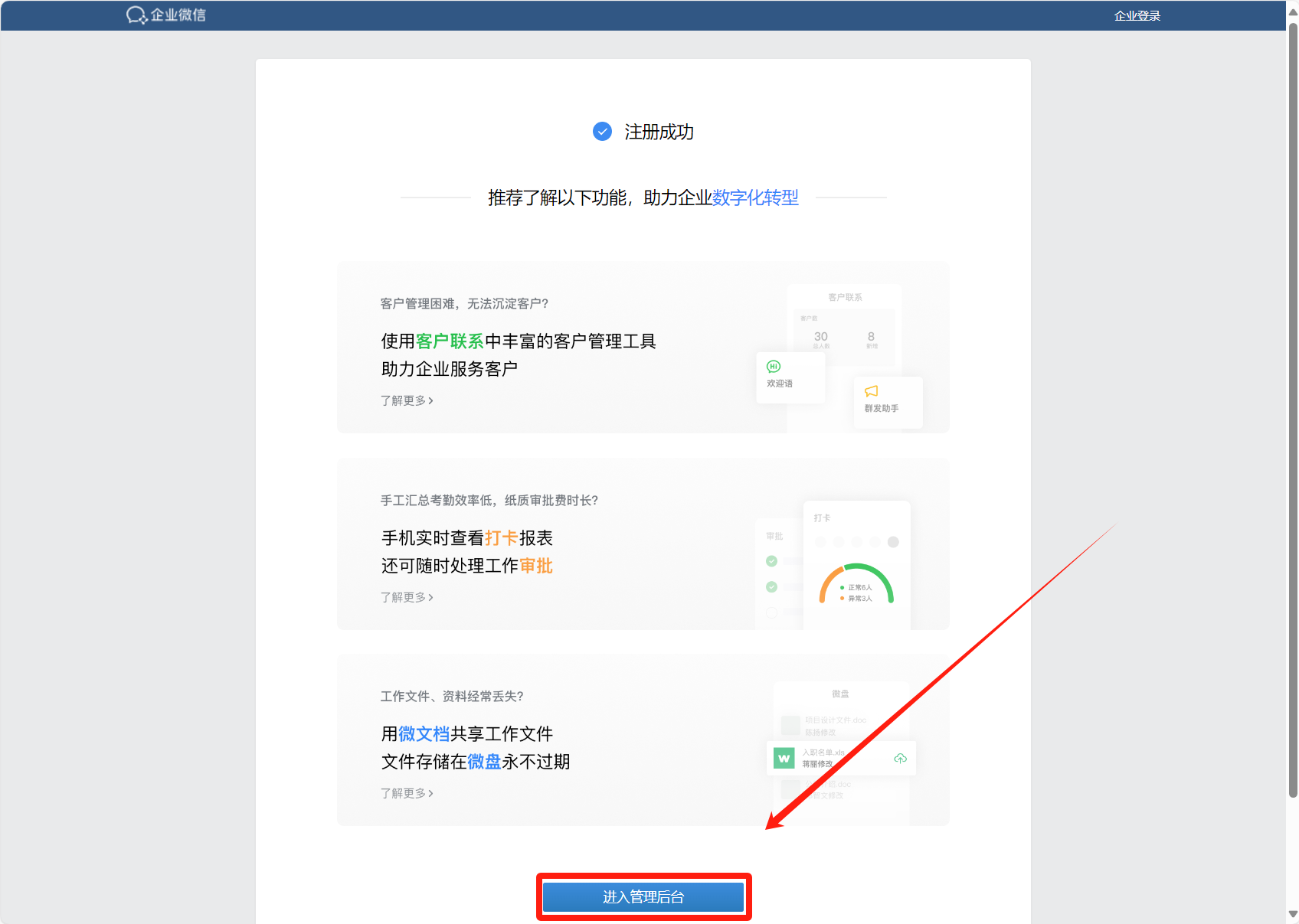Click the blue 微文档 highlighted text
Image resolution: width=1299 pixels, height=924 pixels.
pos(424,734)
